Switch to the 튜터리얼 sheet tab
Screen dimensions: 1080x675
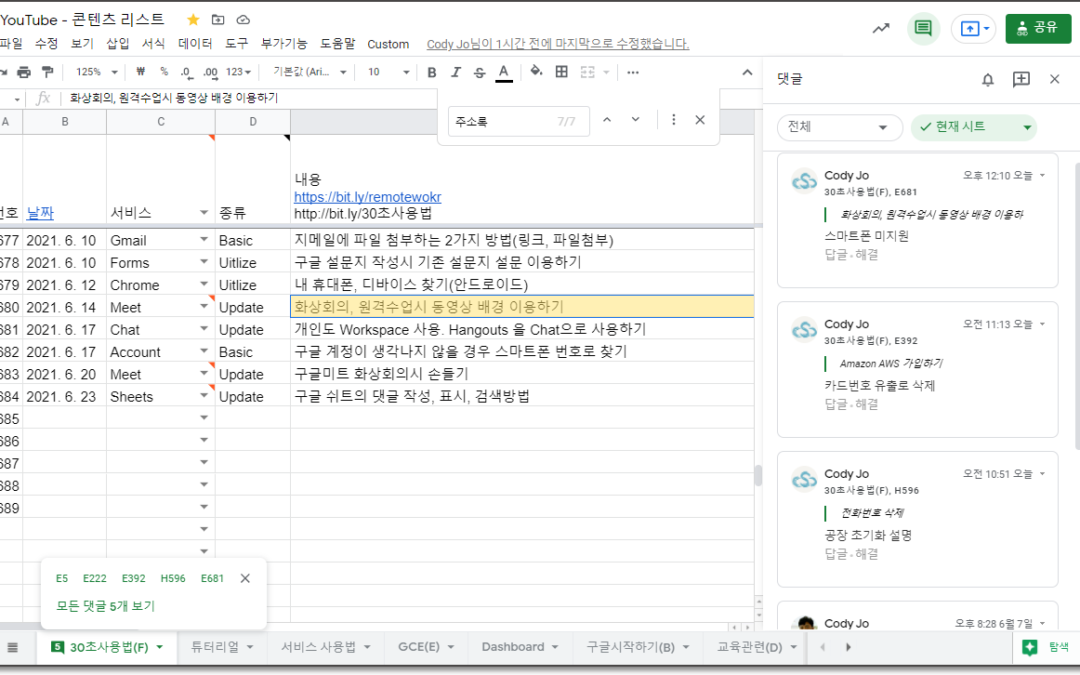[222, 647]
